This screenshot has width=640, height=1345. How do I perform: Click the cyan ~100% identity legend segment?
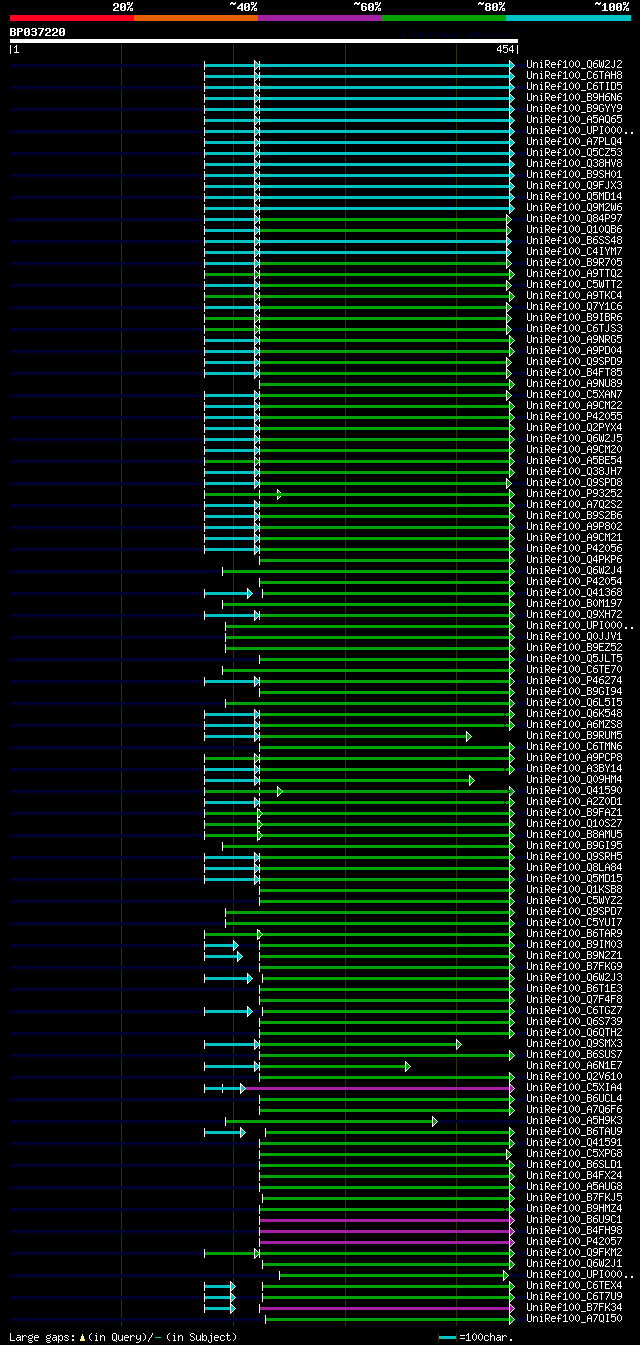click(x=568, y=17)
